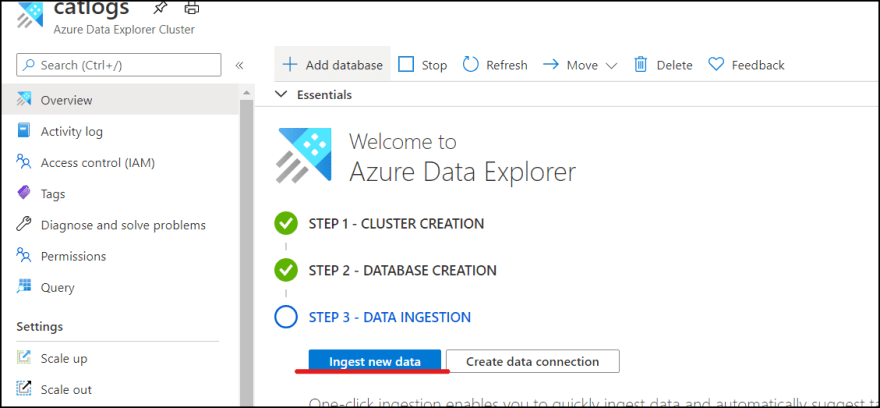Image resolution: width=880 pixels, height=408 pixels.
Task: Click Step 1 green checkmark
Action: 286,224
